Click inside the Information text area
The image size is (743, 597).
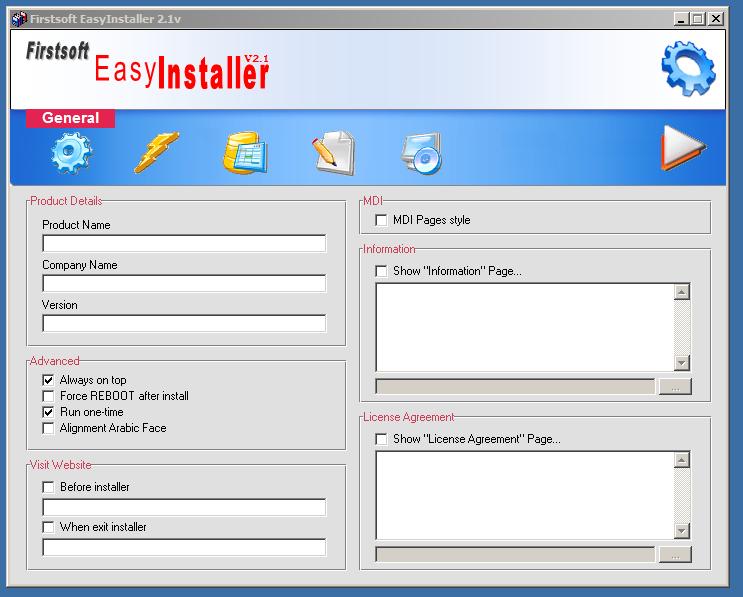tap(525, 327)
